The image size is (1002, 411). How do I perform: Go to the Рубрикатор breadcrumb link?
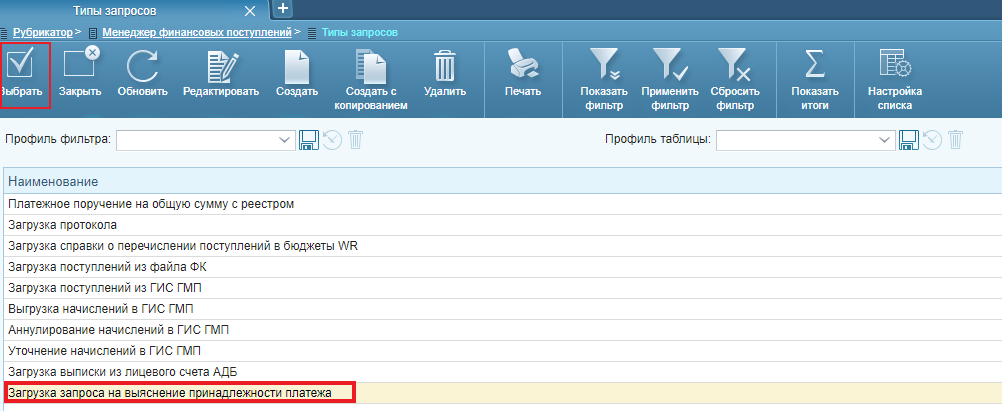[43, 31]
